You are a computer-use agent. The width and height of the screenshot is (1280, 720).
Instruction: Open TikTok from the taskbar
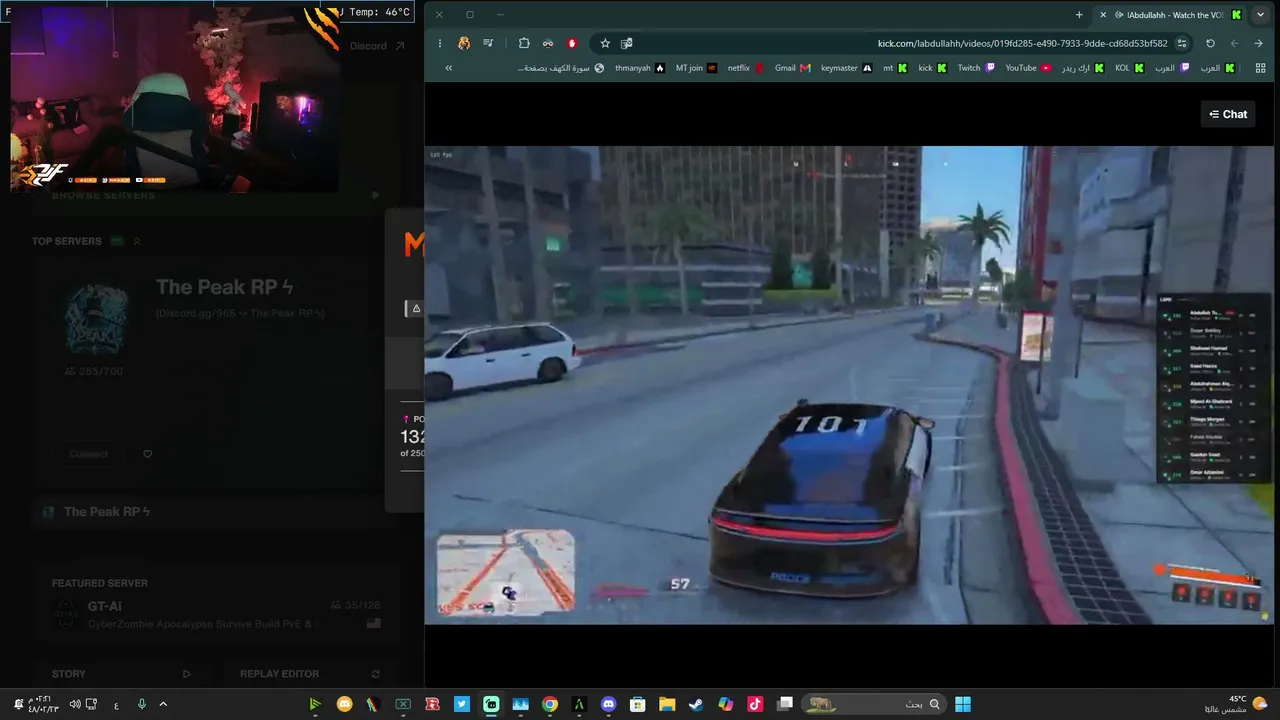pyautogui.click(x=755, y=704)
